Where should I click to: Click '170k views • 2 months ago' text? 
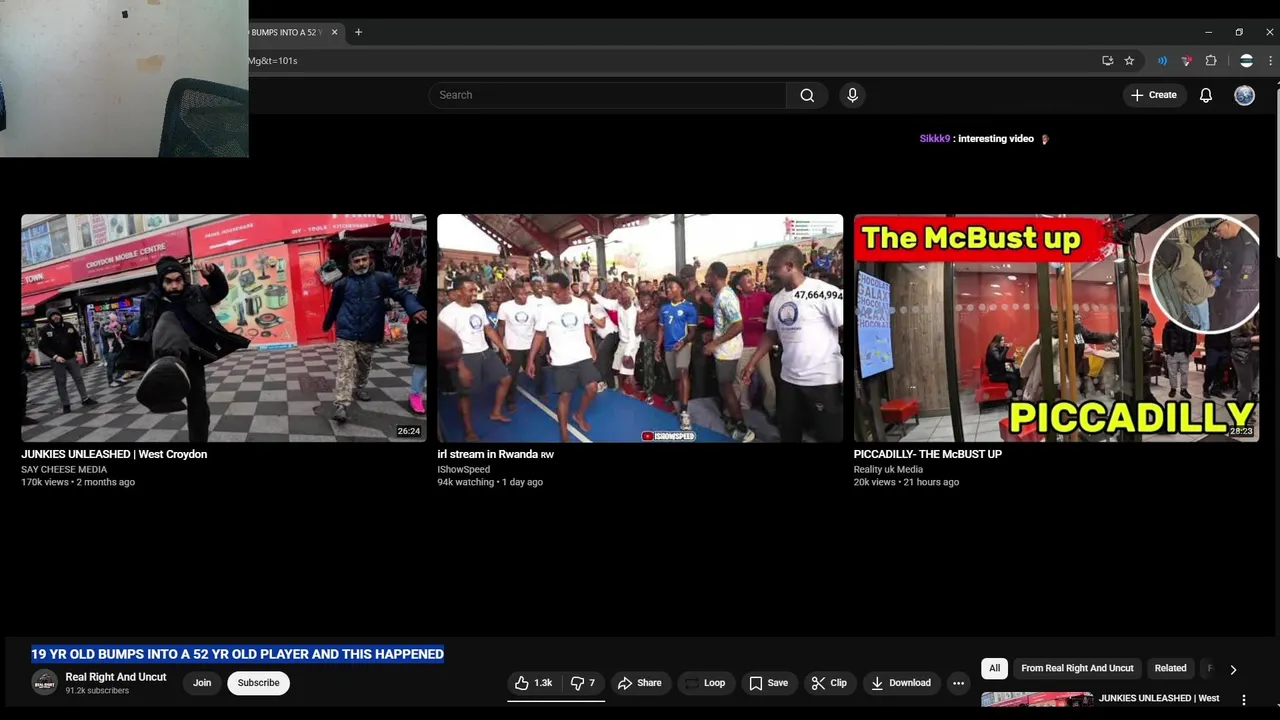(78, 482)
